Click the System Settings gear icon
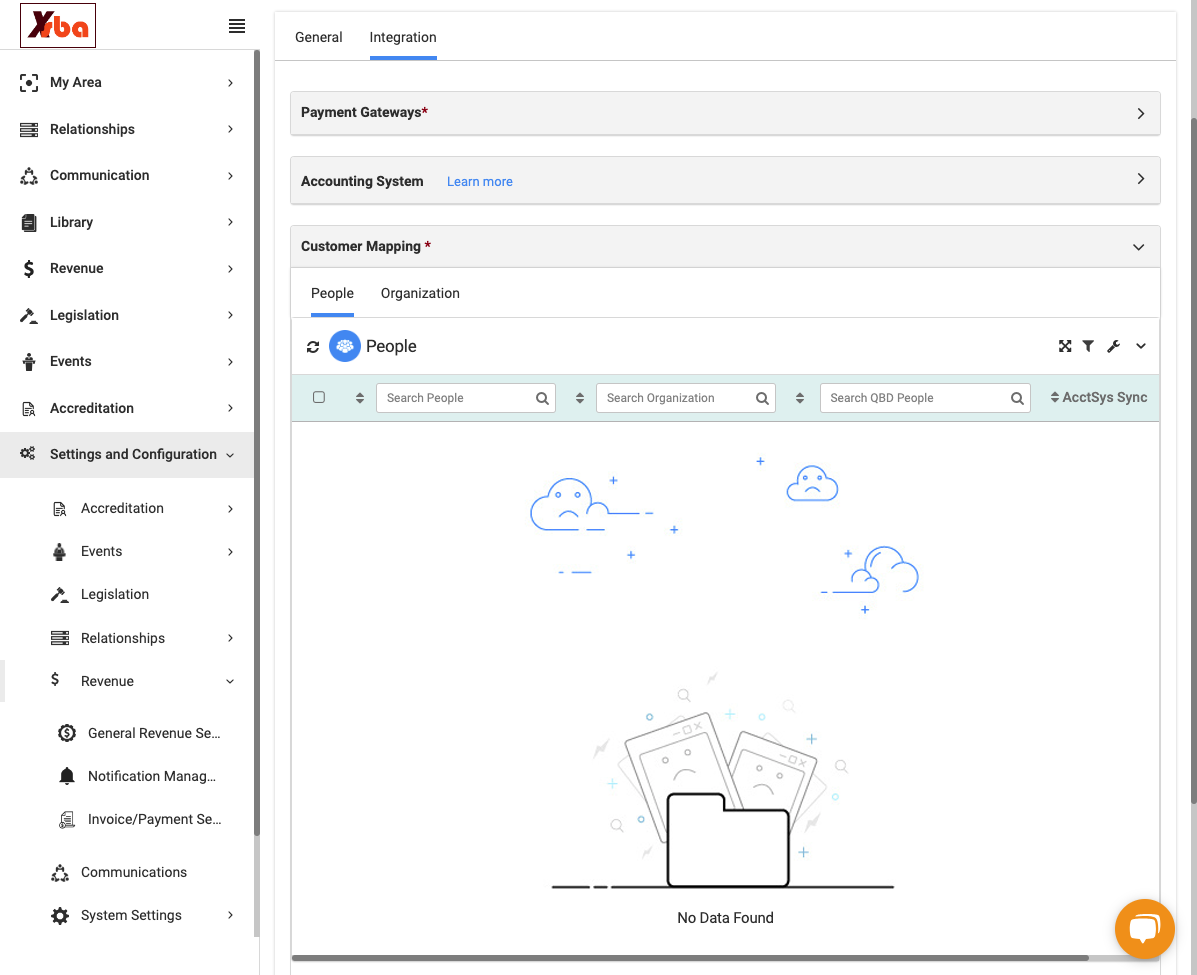Screen dimensions: 1197x975 tap(60, 915)
